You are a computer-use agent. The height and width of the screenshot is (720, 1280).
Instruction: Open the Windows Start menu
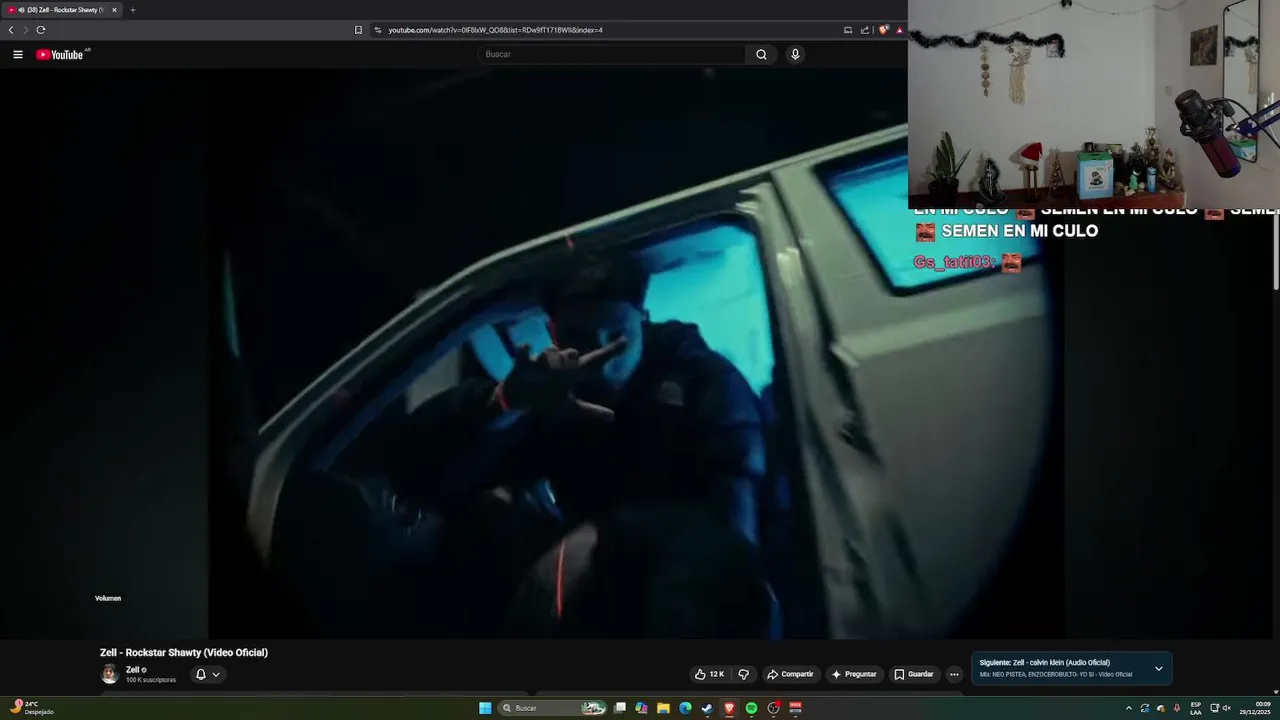click(x=485, y=708)
